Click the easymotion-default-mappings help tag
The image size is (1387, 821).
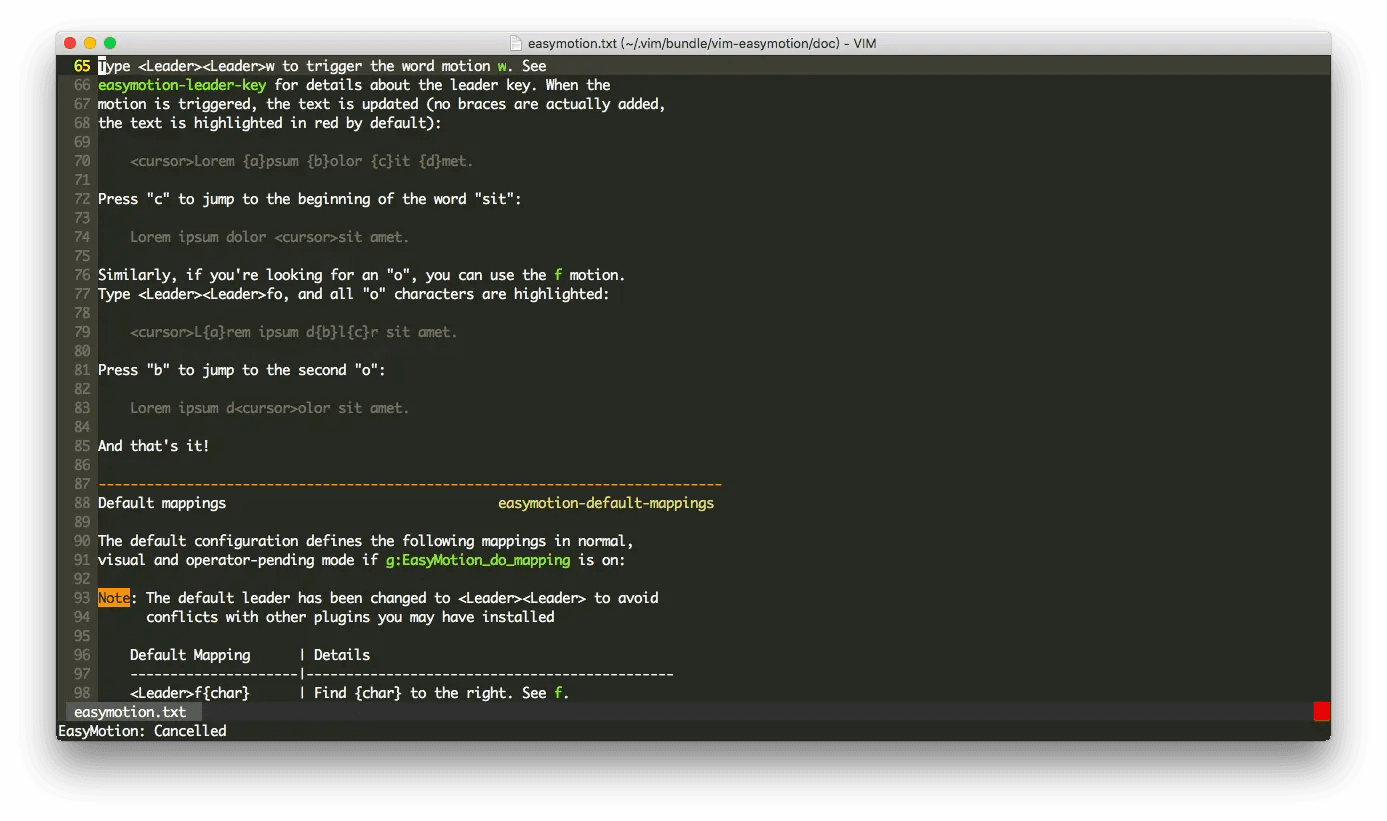(x=606, y=503)
